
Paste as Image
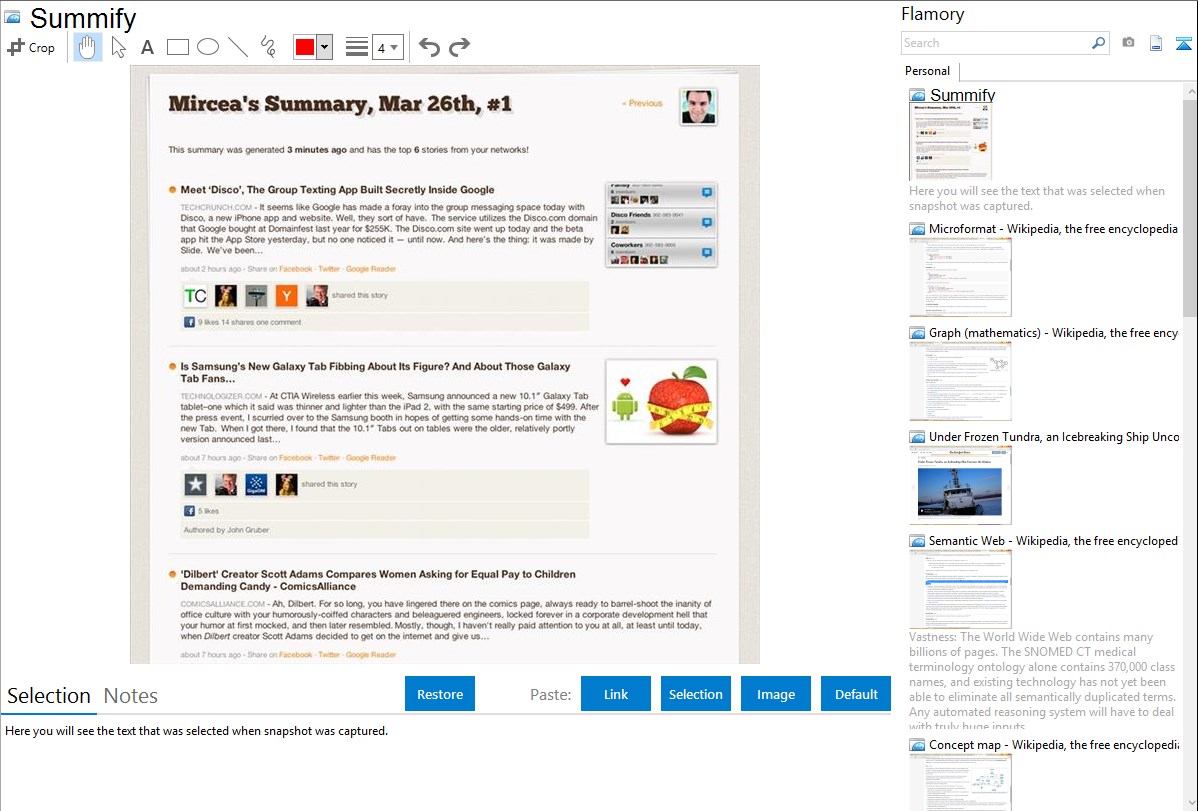click(775, 694)
